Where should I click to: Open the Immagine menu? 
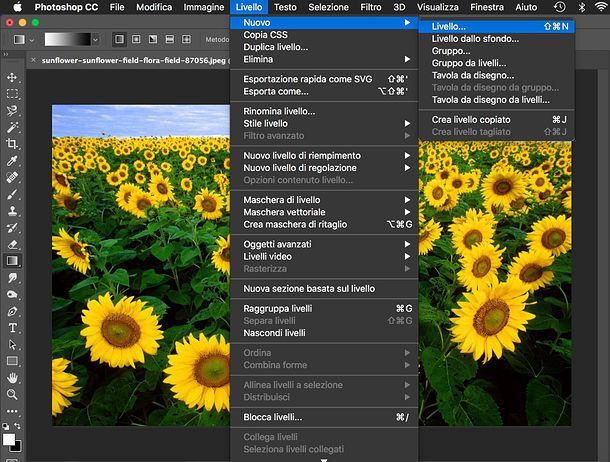tap(203, 7)
